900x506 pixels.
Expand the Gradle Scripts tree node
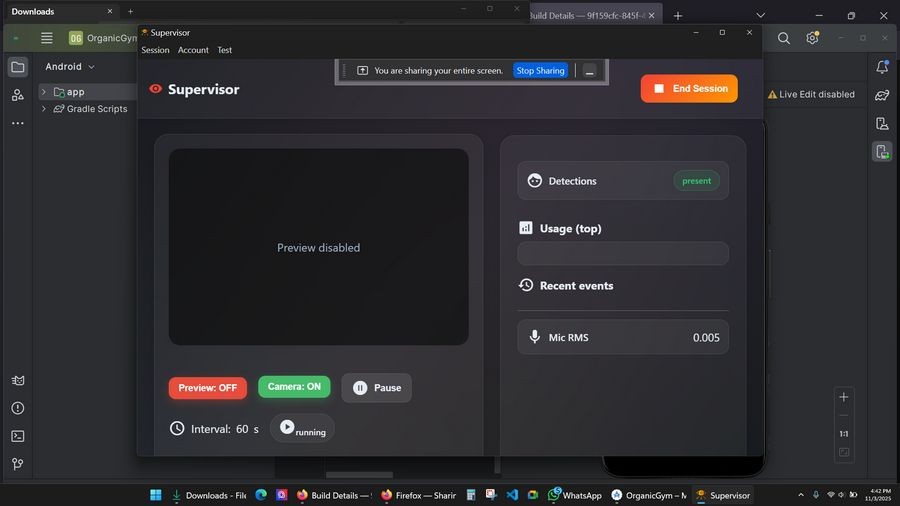(x=44, y=109)
